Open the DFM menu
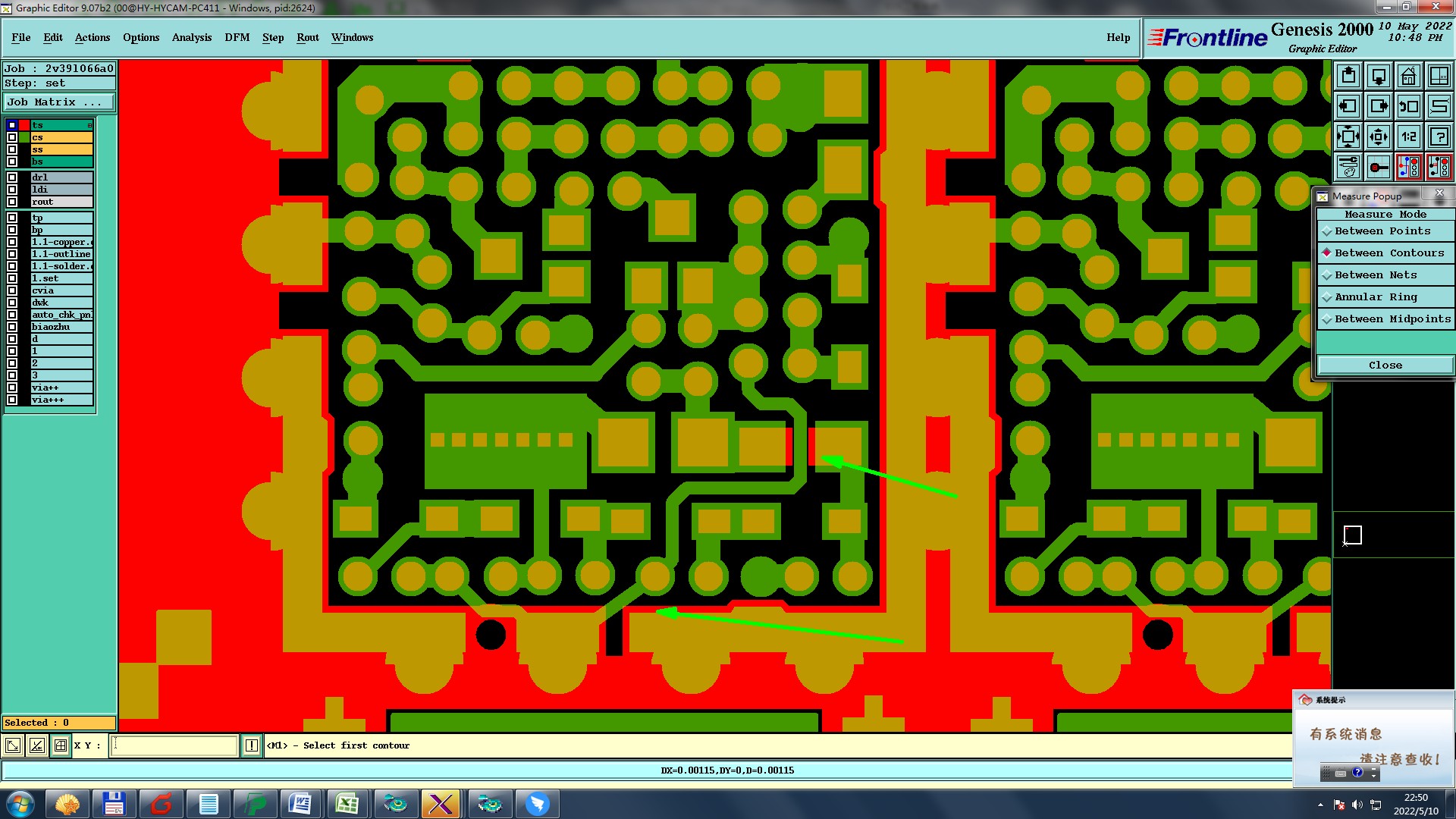The width and height of the screenshot is (1456, 819). coord(237,37)
